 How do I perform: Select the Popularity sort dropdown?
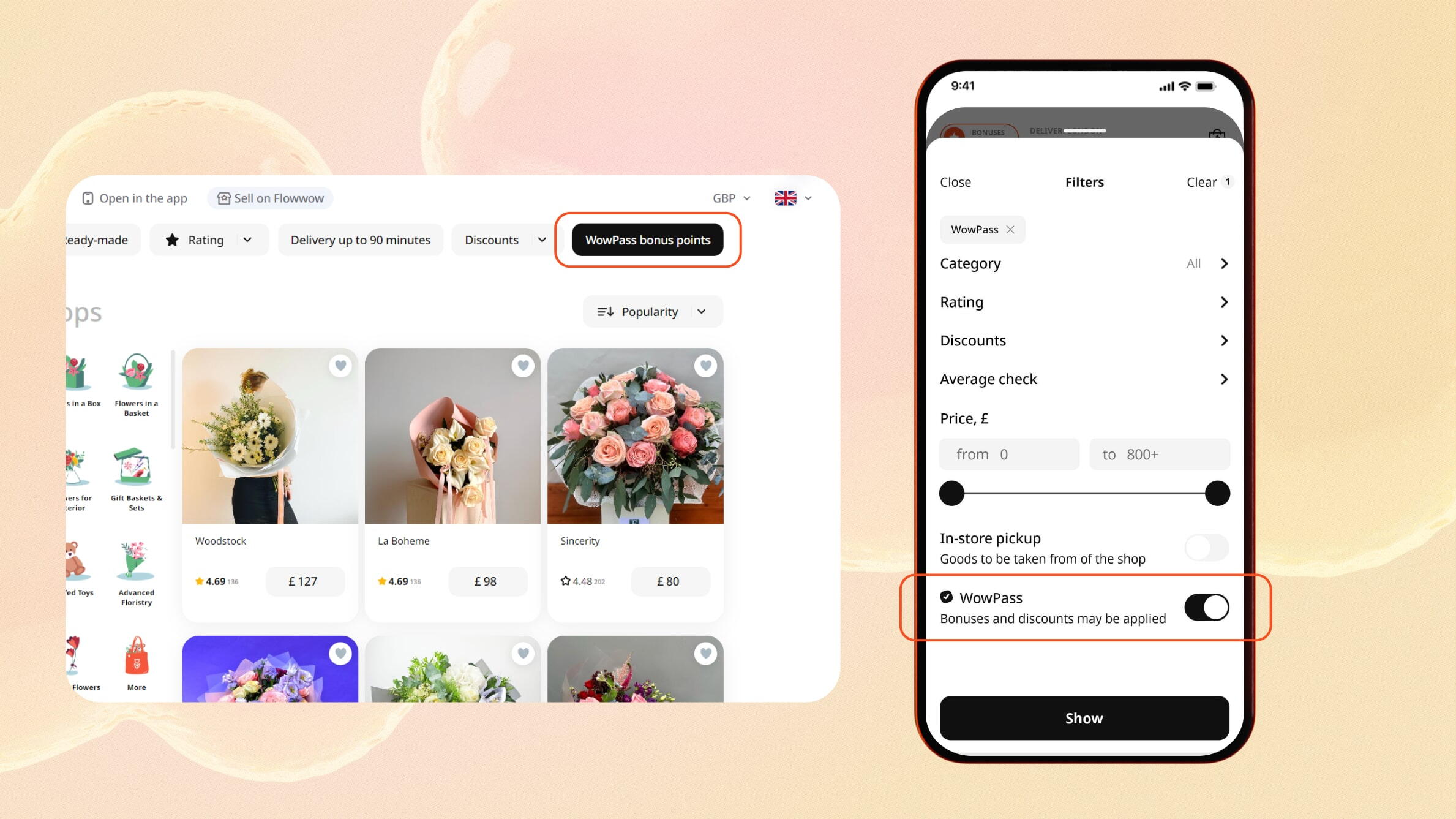click(x=651, y=311)
